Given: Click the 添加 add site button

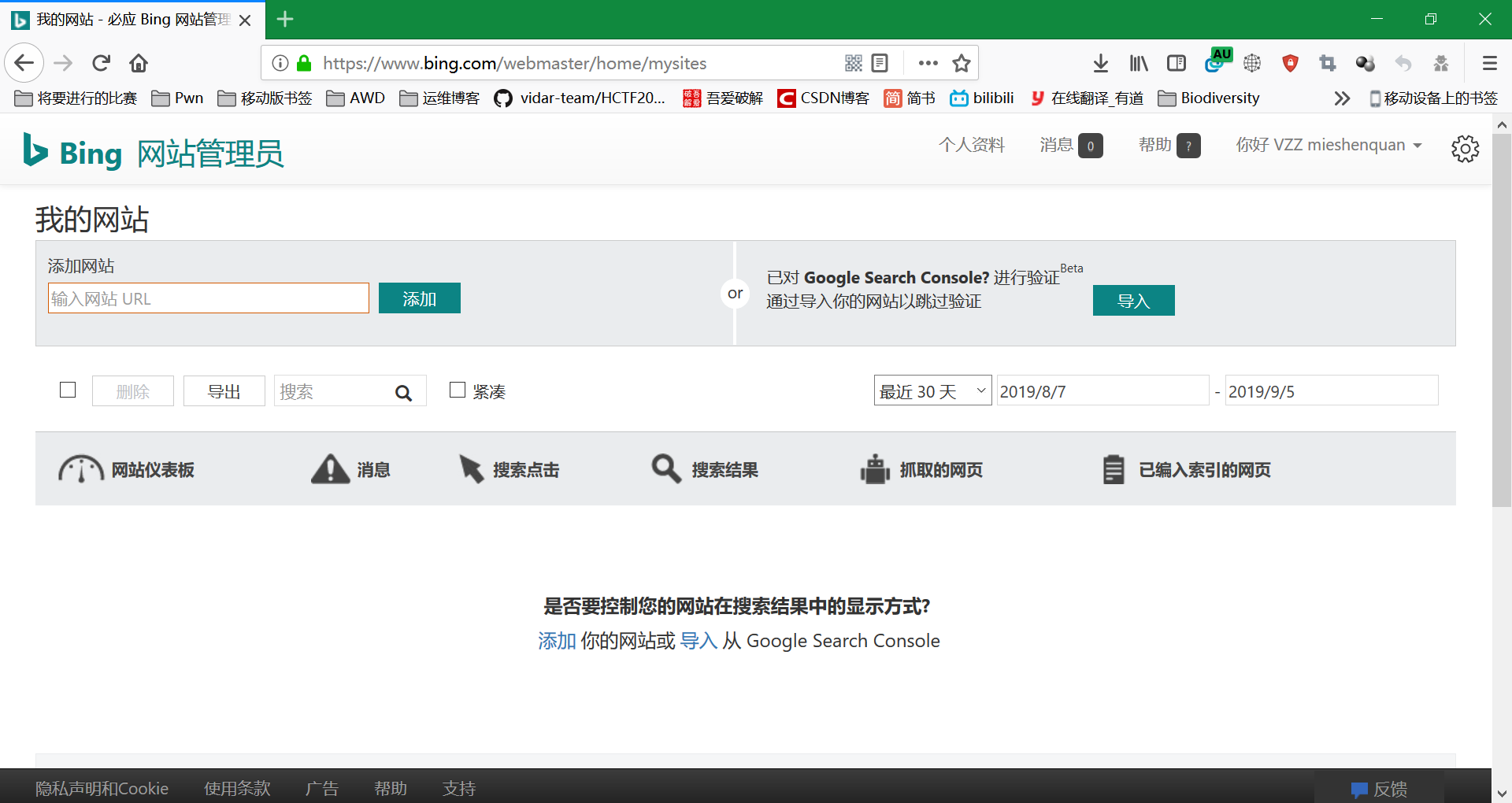Looking at the screenshot, I should click(420, 298).
